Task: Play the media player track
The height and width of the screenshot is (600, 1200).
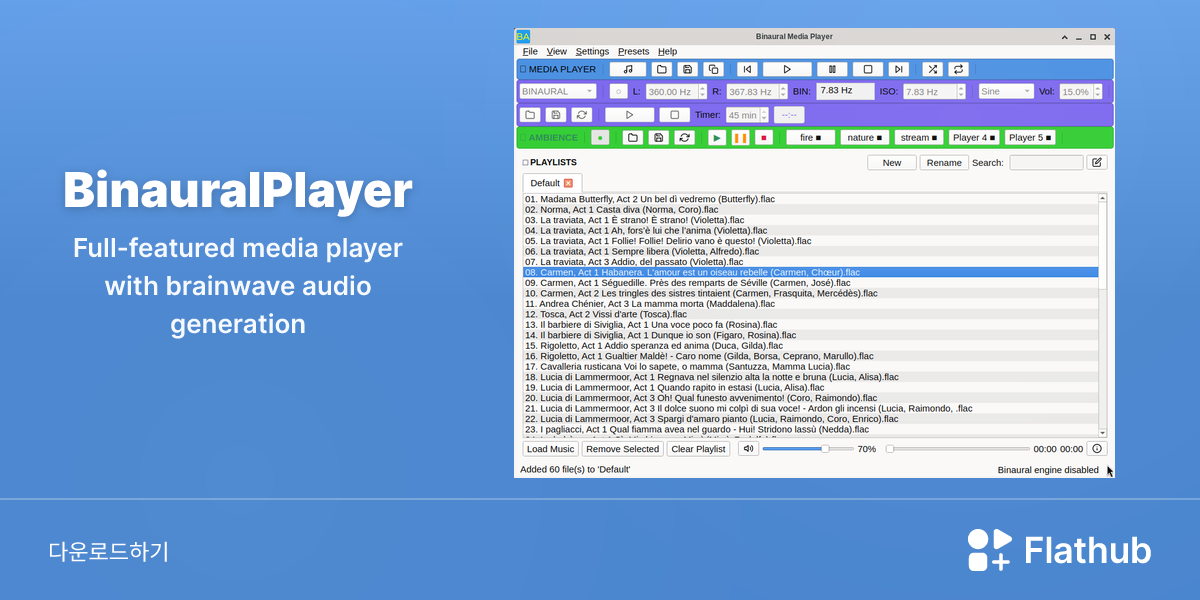Action: click(787, 69)
